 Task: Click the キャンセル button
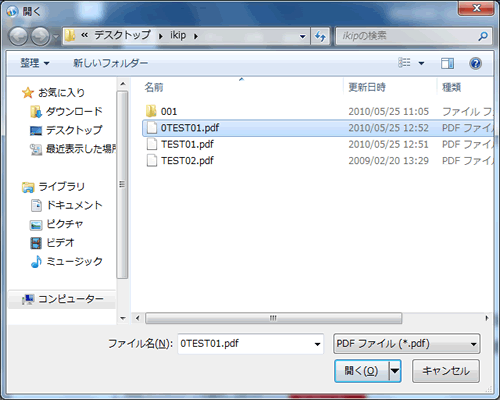446,371
